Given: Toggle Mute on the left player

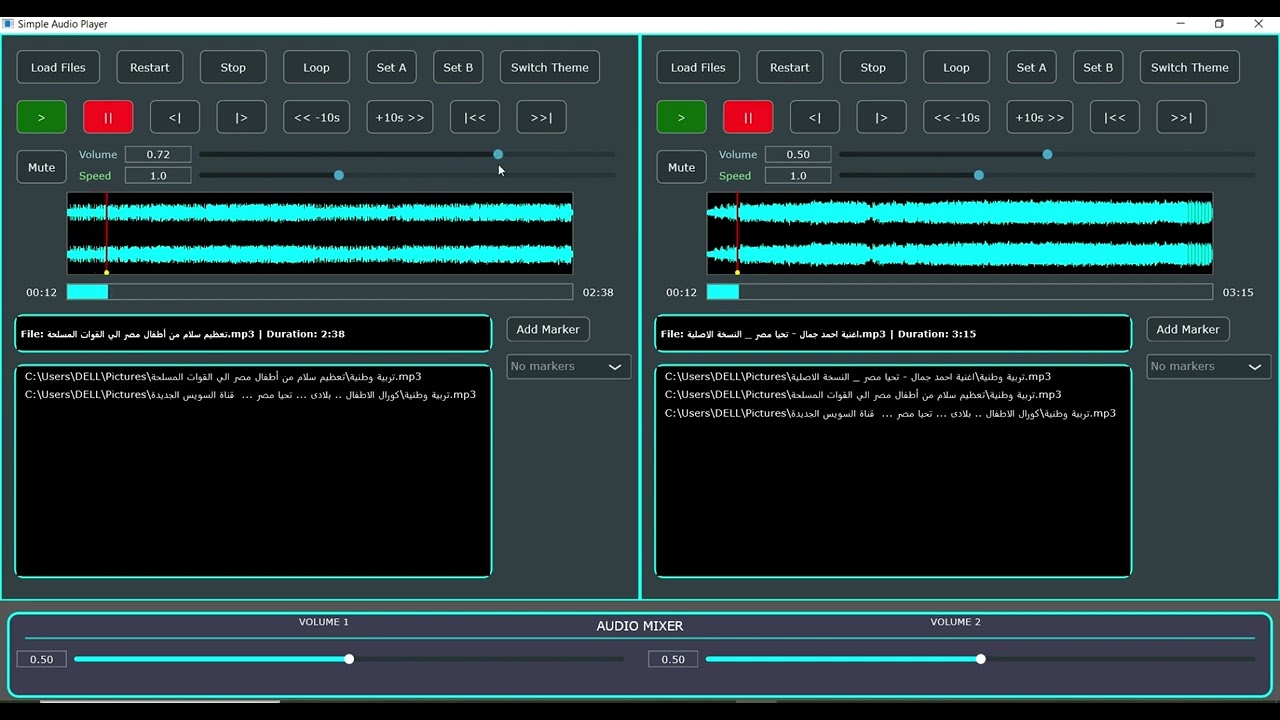Looking at the screenshot, I should 42,167.
